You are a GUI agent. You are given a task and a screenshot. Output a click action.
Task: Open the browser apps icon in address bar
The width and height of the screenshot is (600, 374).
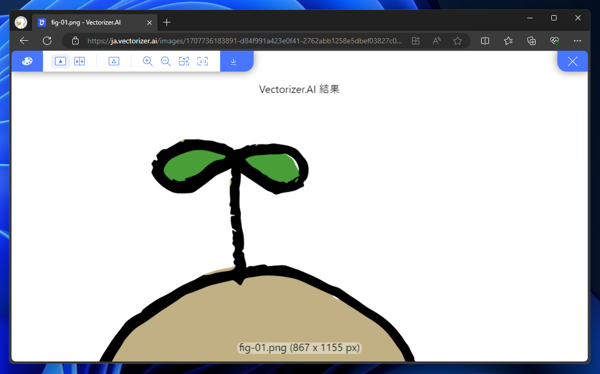[416, 41]
